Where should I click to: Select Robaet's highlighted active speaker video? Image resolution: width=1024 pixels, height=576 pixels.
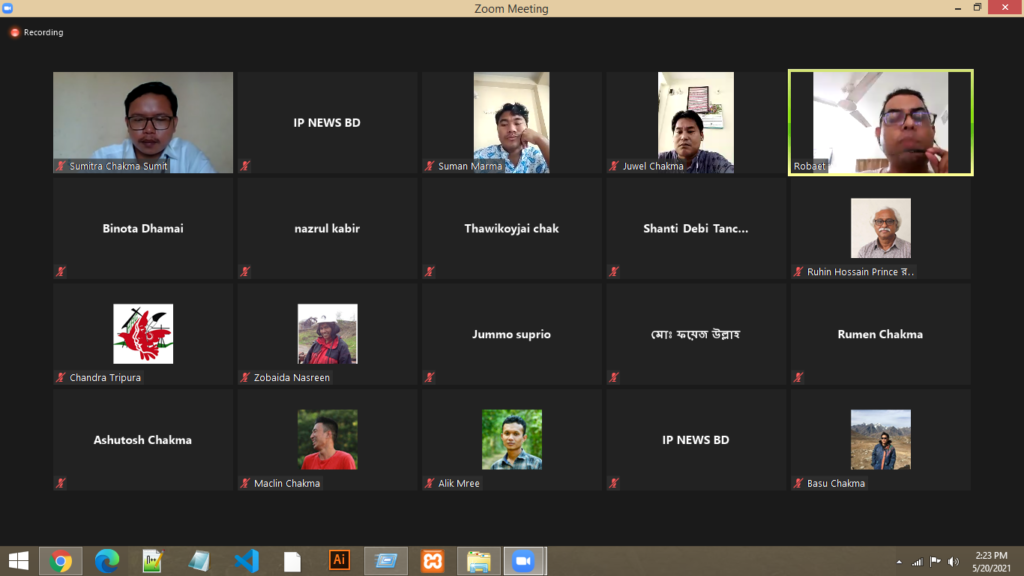point(880,123)
